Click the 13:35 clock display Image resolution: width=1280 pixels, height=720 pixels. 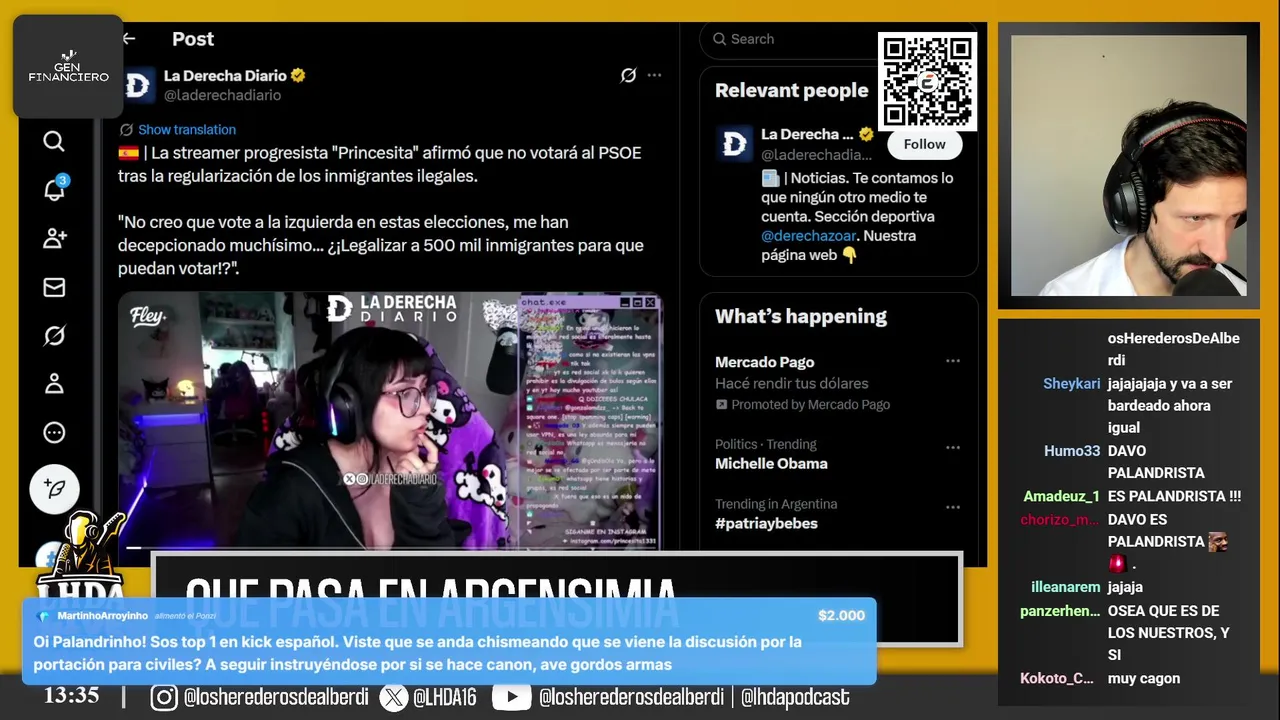[x=71, y=695]
